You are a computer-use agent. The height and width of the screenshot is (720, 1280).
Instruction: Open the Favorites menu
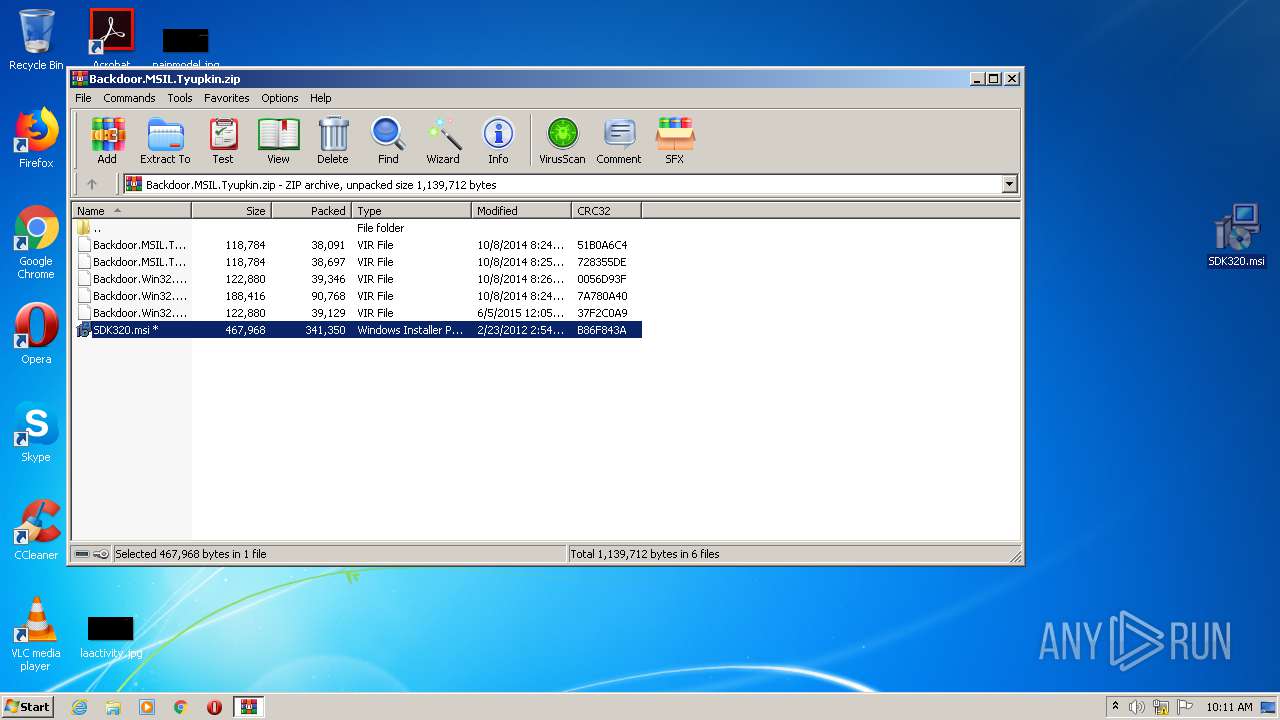(x=227, y=98)
